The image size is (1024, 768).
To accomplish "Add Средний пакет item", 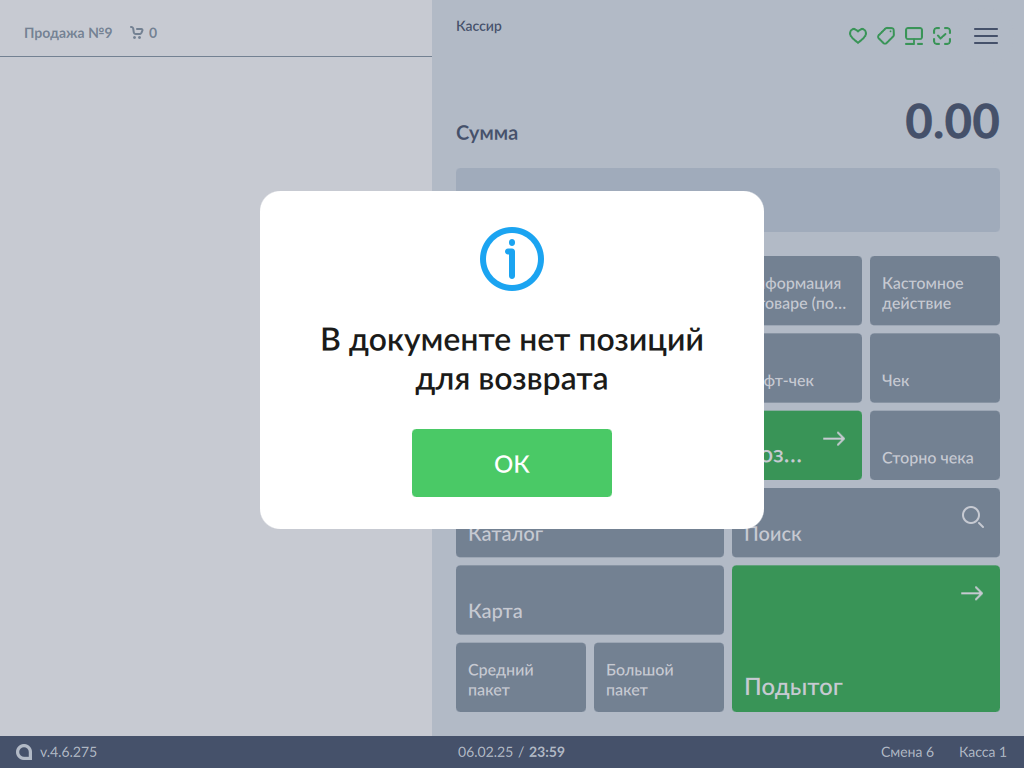I will point(520,678).
